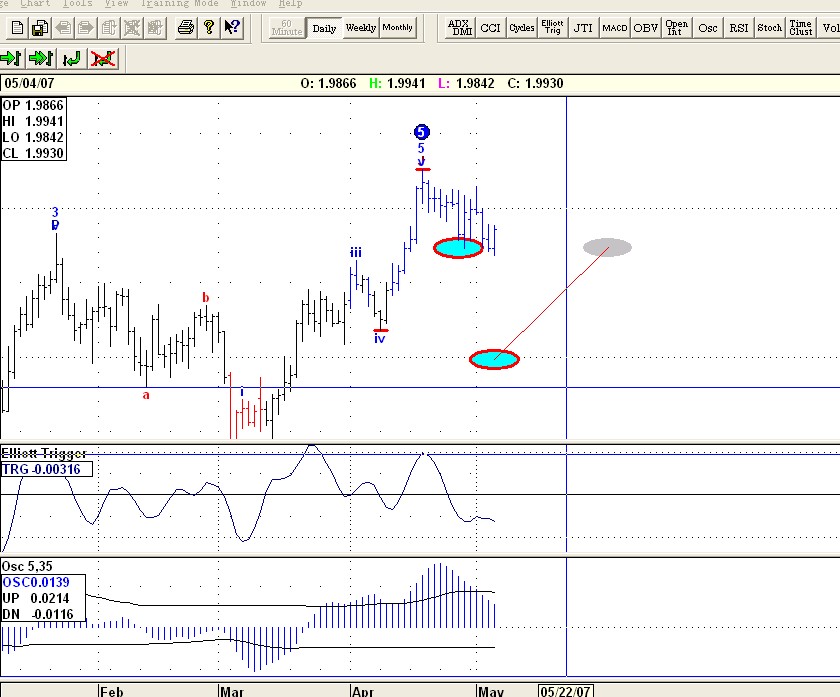
Task: Toggle the Open Int indicator
Action: [677, 28]
